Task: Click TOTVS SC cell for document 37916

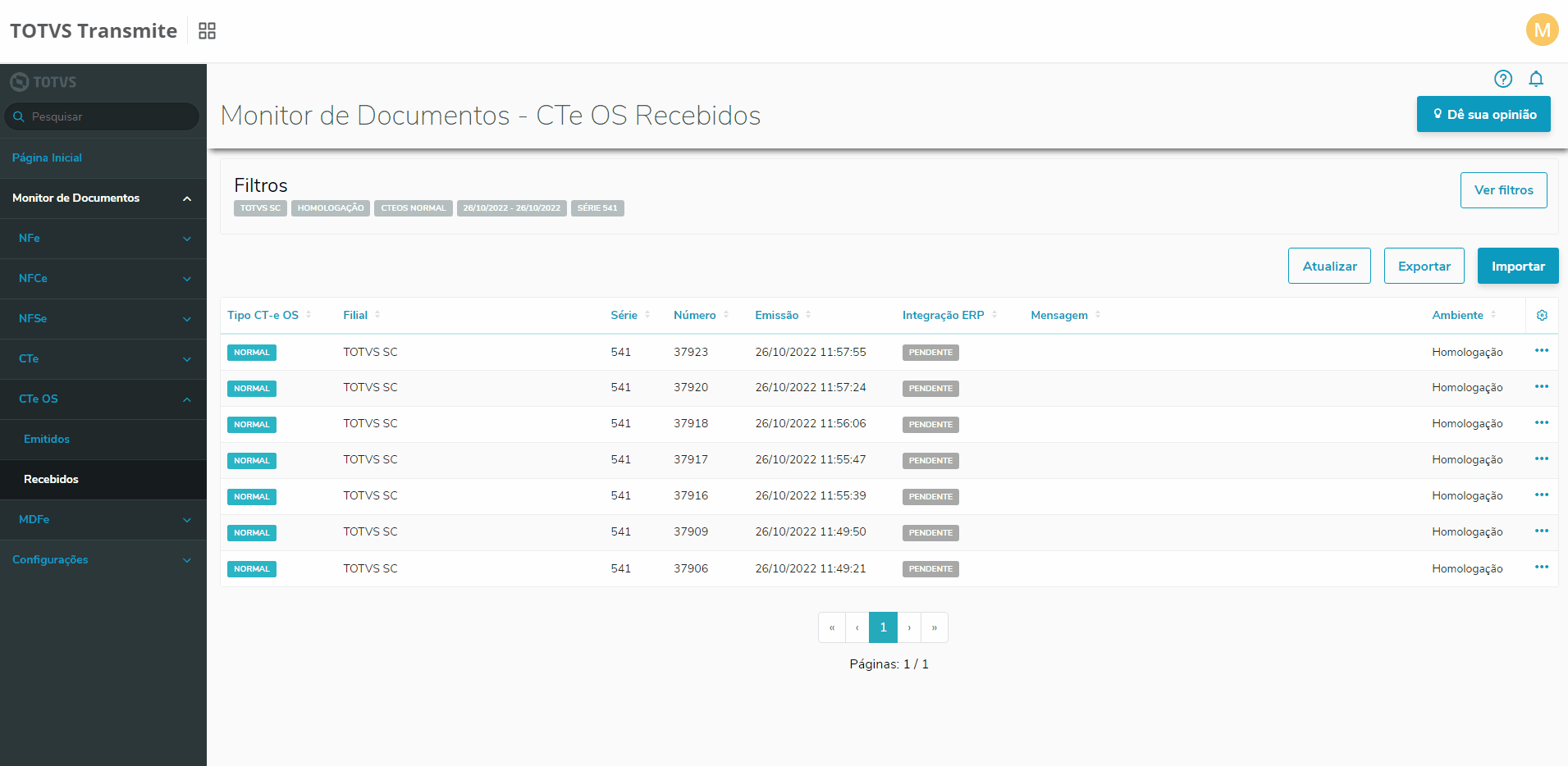Action: 370,495
